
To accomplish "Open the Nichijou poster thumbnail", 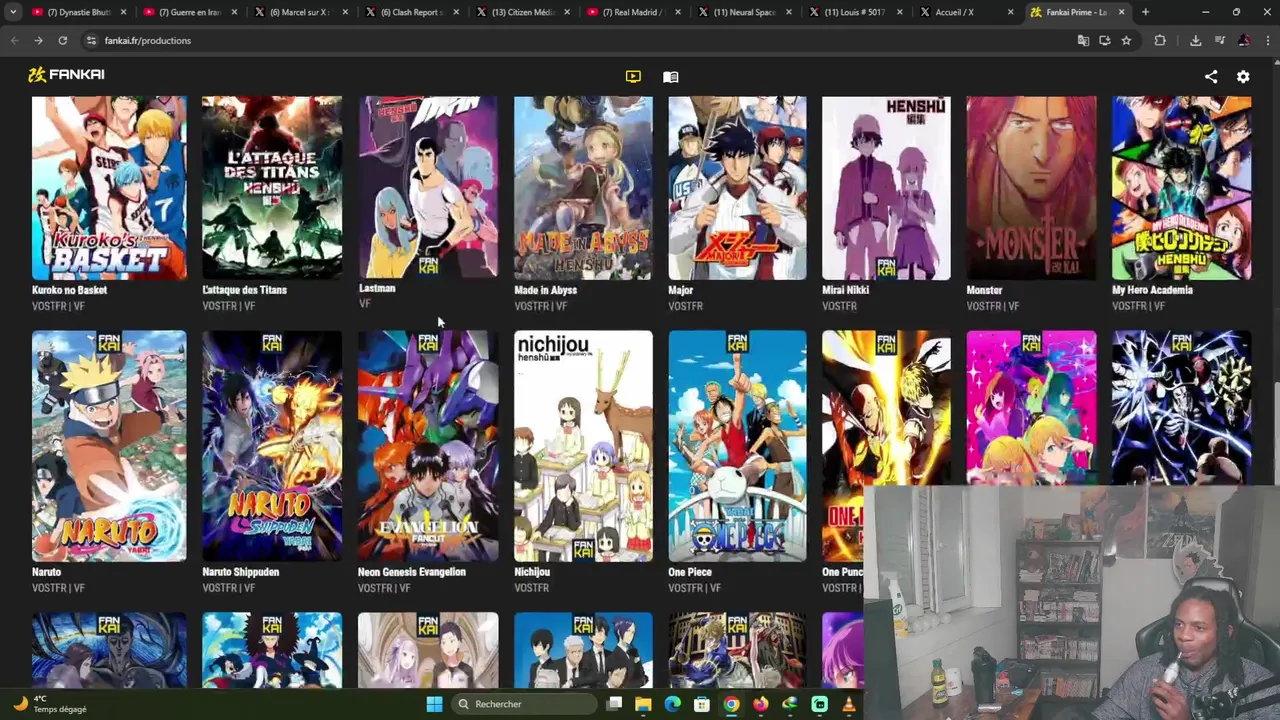I will tap(583, 446).
